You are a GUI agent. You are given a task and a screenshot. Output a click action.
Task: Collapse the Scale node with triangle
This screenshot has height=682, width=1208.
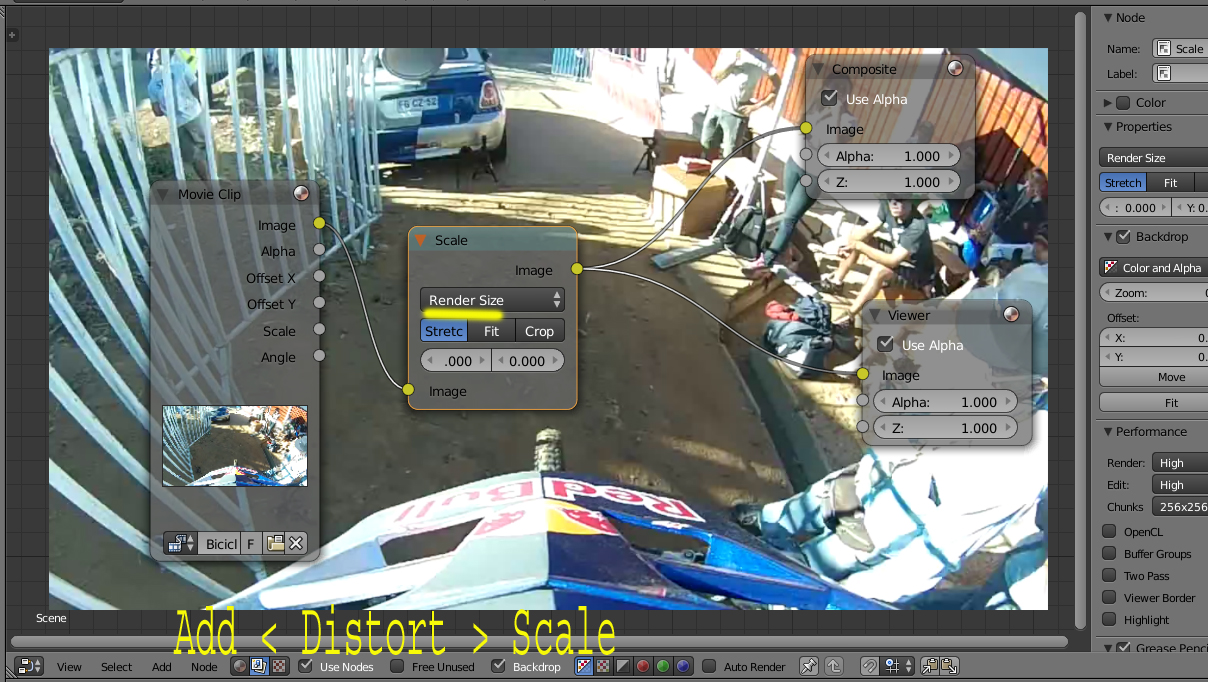tap(421, 241)
